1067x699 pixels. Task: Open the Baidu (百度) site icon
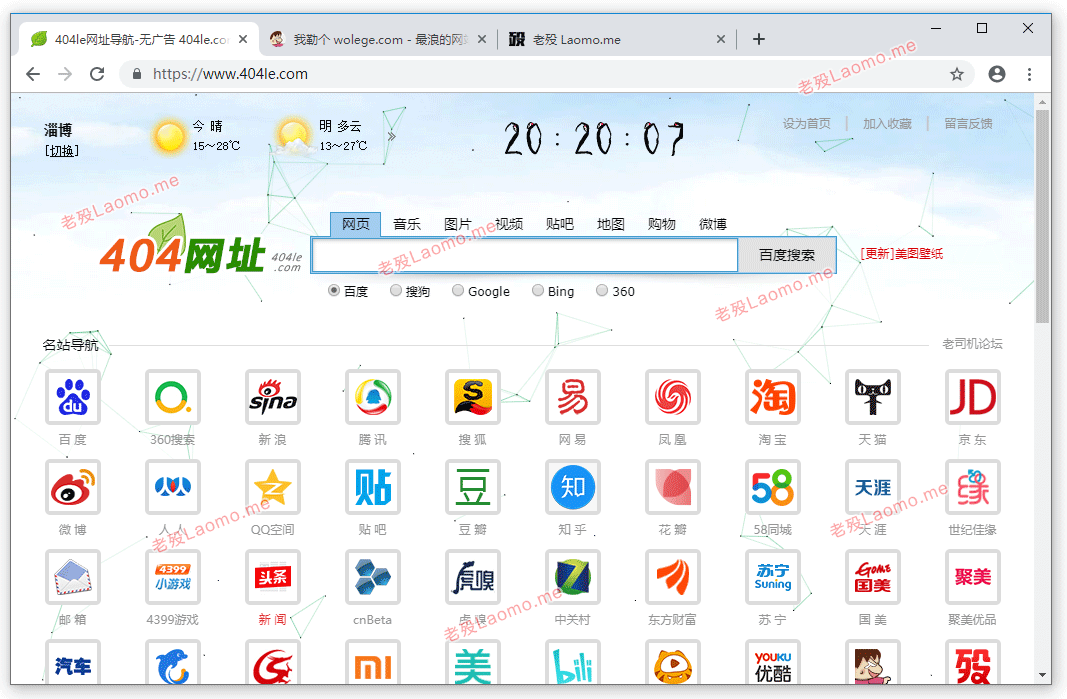pos(73,397)
